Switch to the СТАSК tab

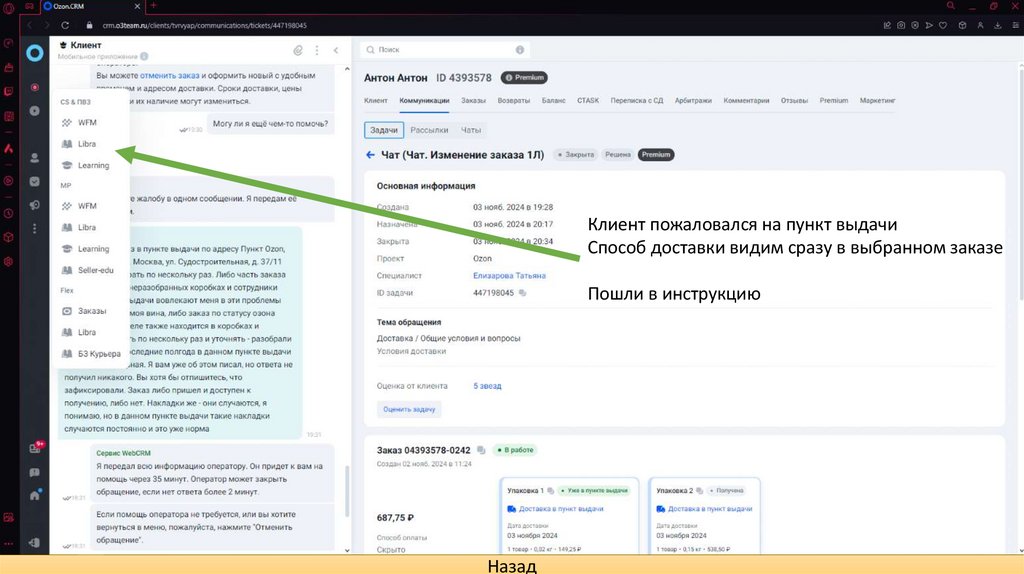588,101
